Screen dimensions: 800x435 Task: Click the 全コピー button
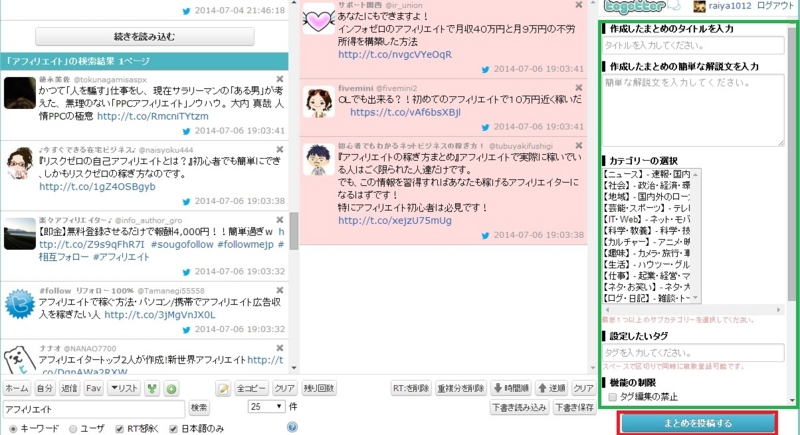coord(251,389)
